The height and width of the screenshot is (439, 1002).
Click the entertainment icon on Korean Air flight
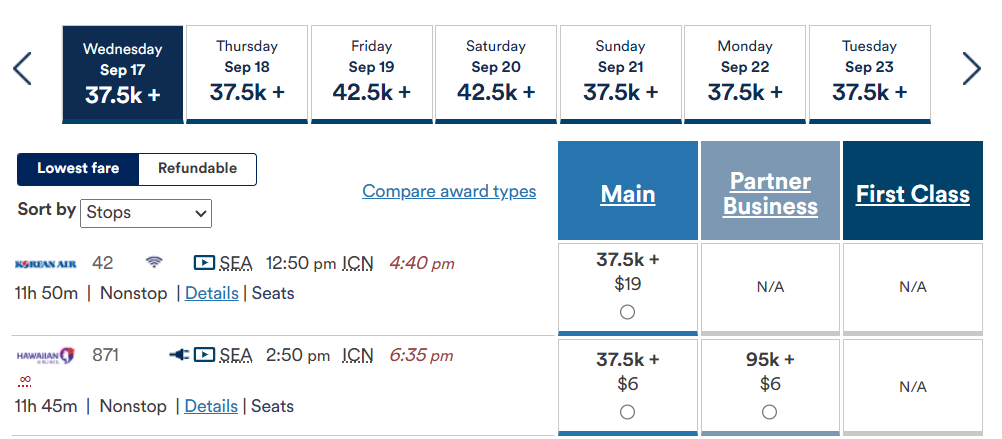tap(204, 263)
